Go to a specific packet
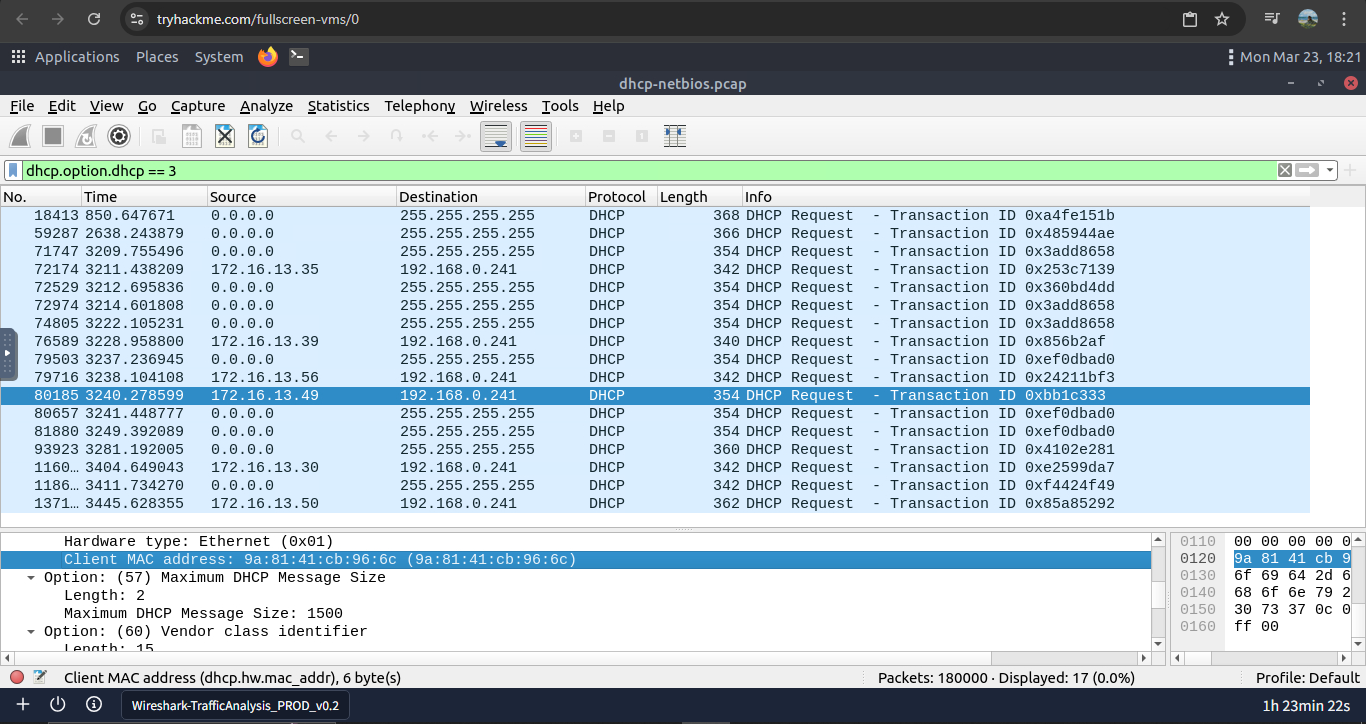 coord(397,136)
